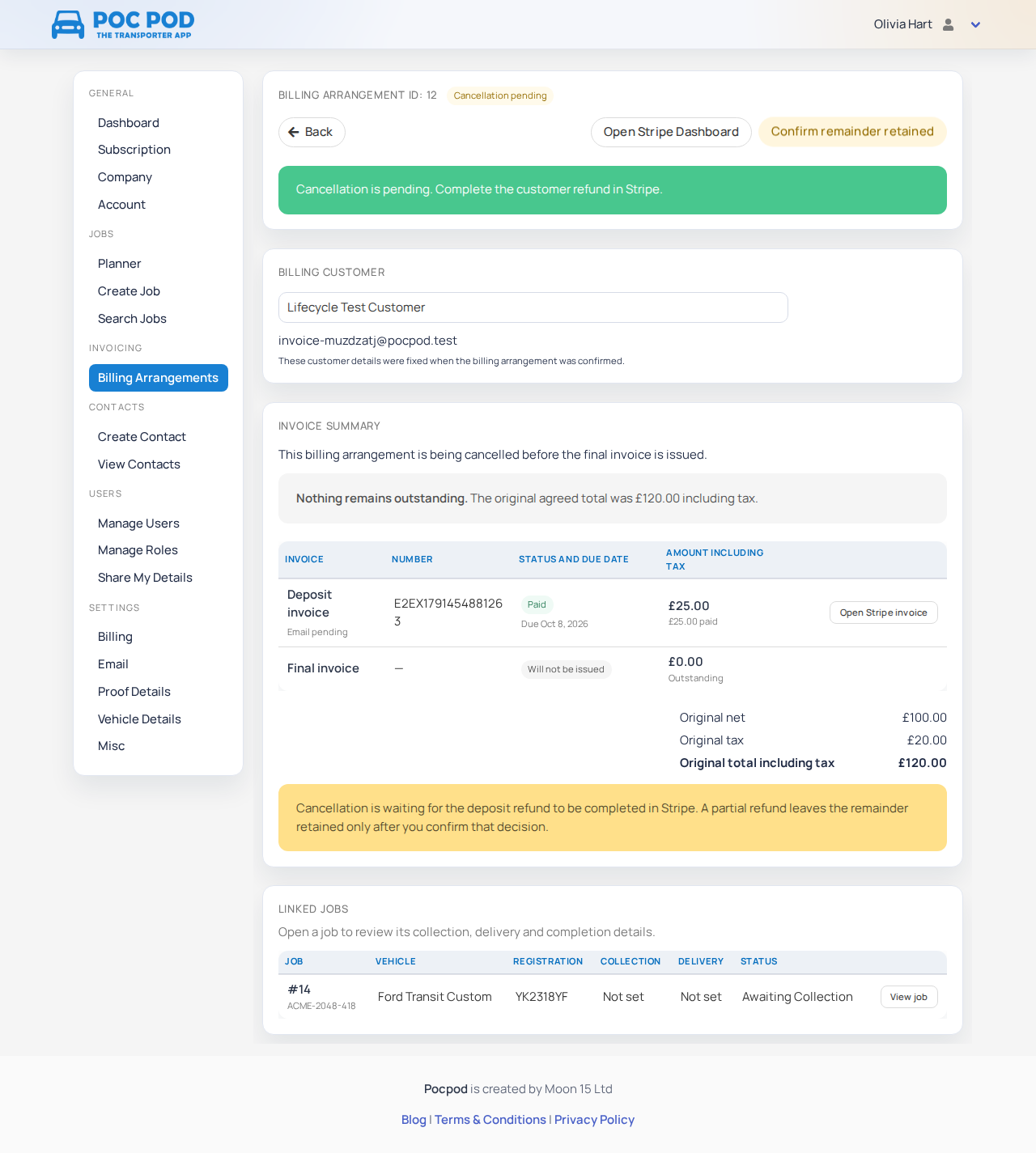
Task: Open Dashboard in the sidebar
Action: coord(129,123)
